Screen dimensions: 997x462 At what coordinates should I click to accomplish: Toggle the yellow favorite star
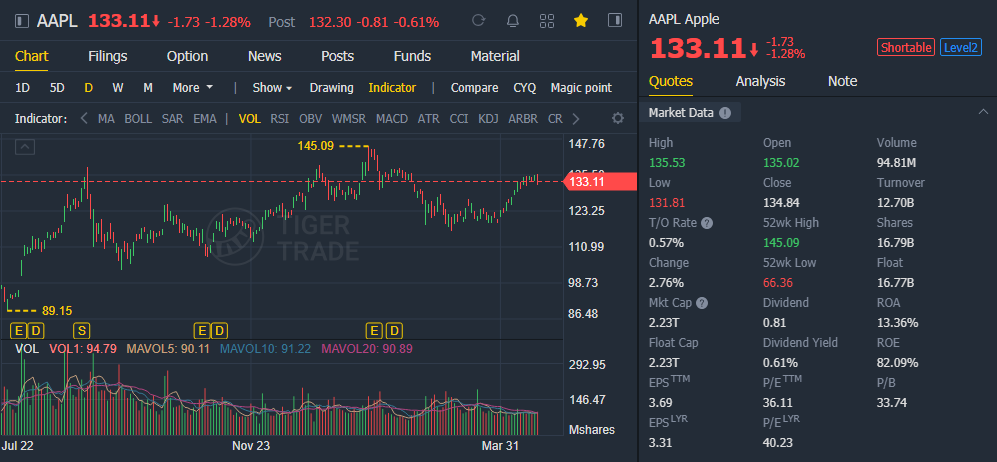click(581, 21)
